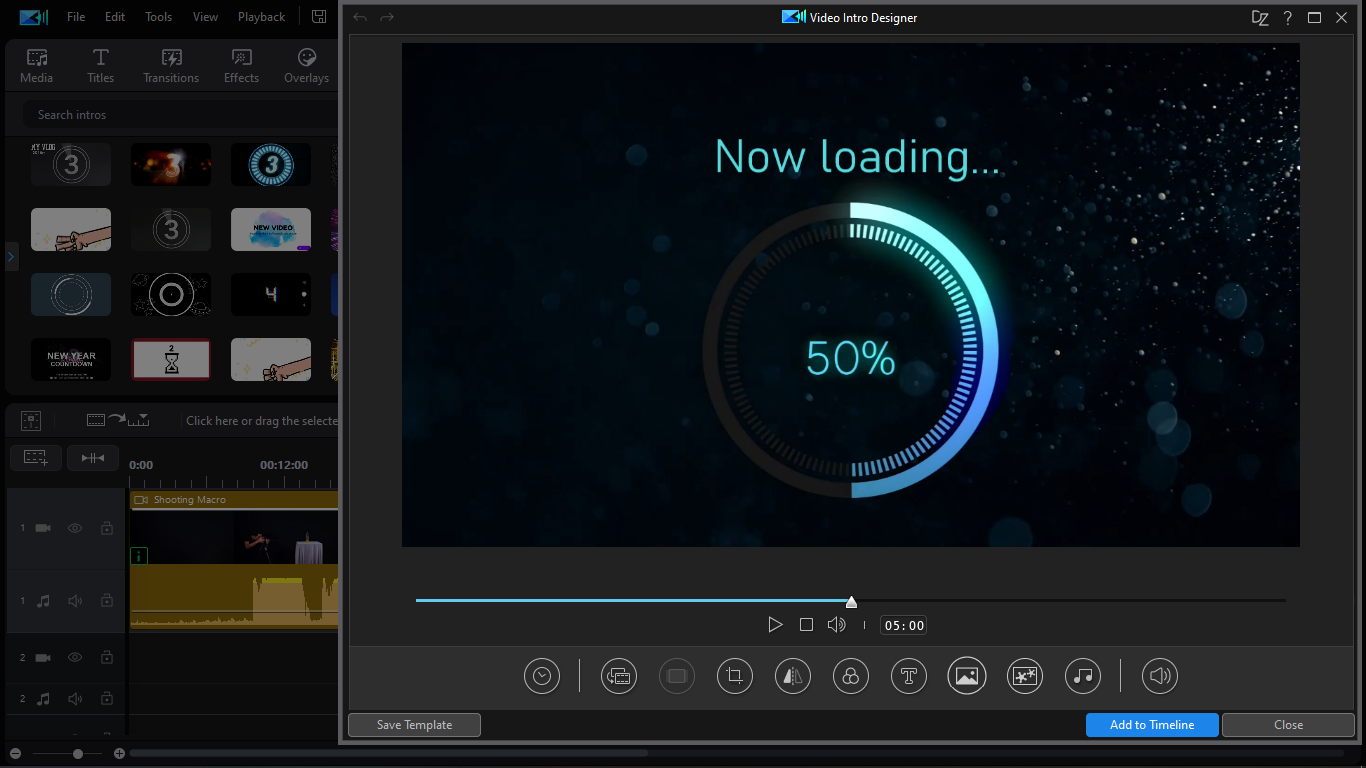This screenshot has width=1366, height=768.
Task: Play the intro preview
Action: click(775, 625)
